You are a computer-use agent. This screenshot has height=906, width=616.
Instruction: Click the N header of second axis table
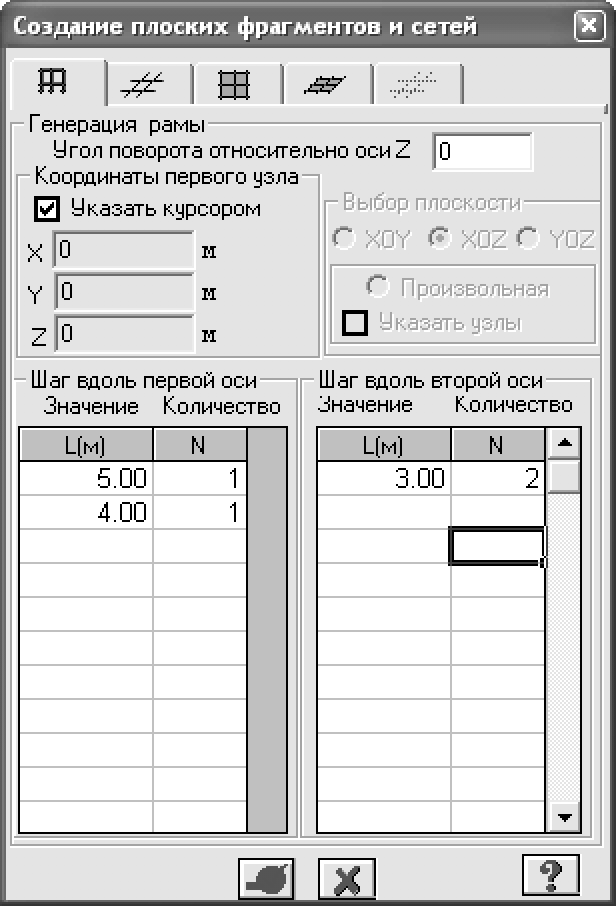pyautogui.click(x=497, y=445)
